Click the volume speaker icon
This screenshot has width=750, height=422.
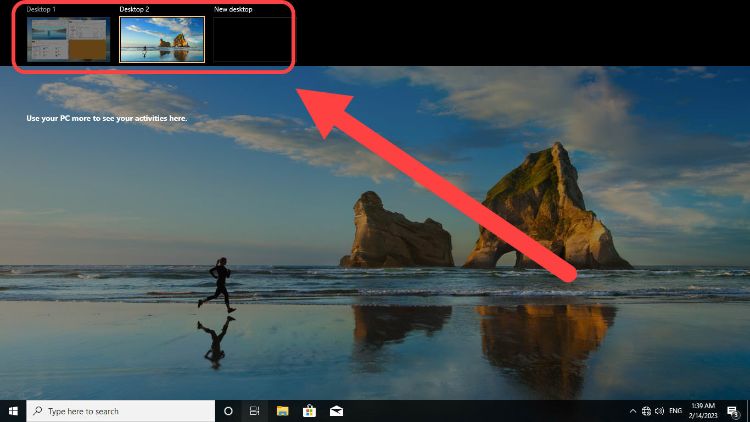pyautogui.click(x=659, y=411)
